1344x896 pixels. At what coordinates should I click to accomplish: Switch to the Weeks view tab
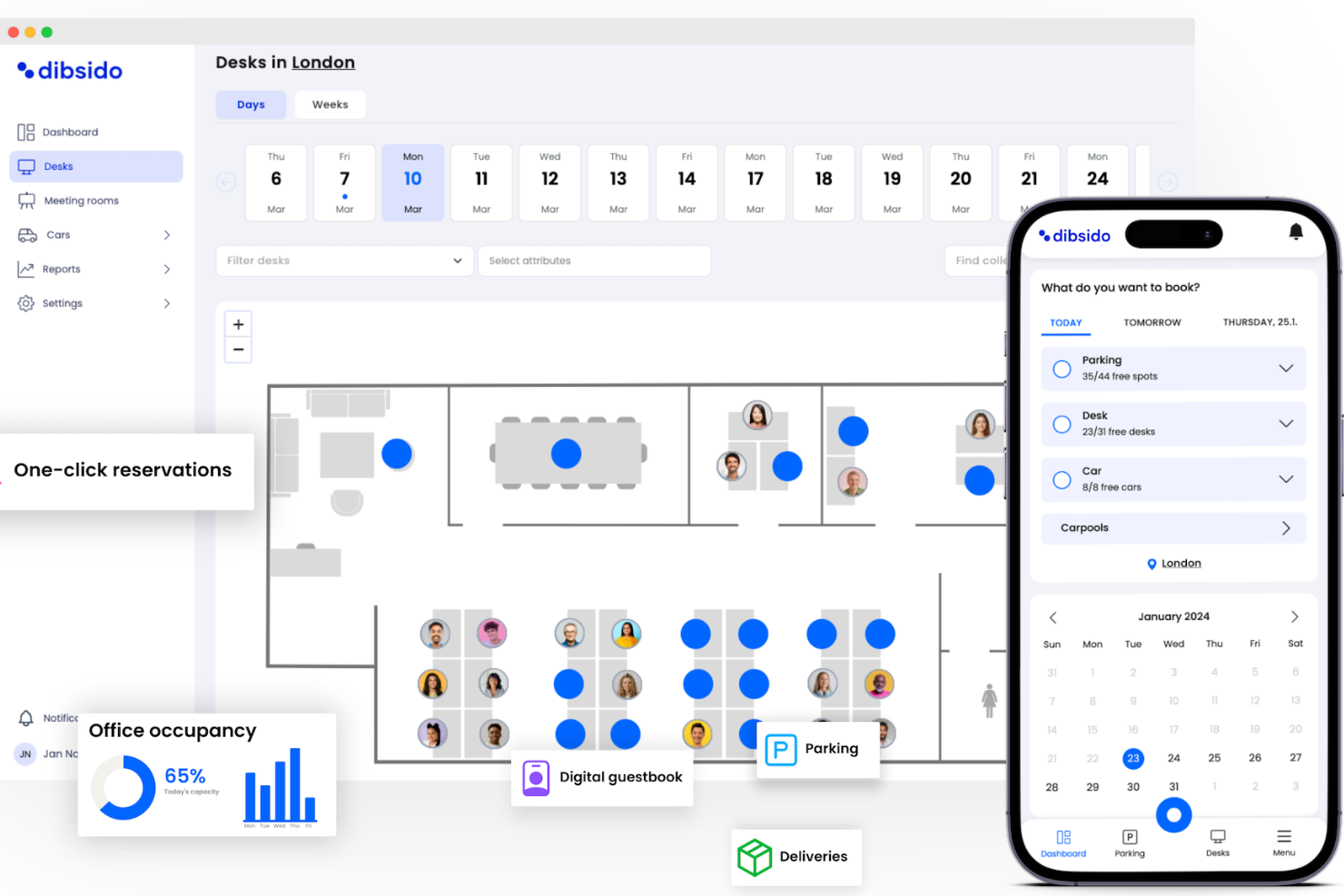pos(330,104)
